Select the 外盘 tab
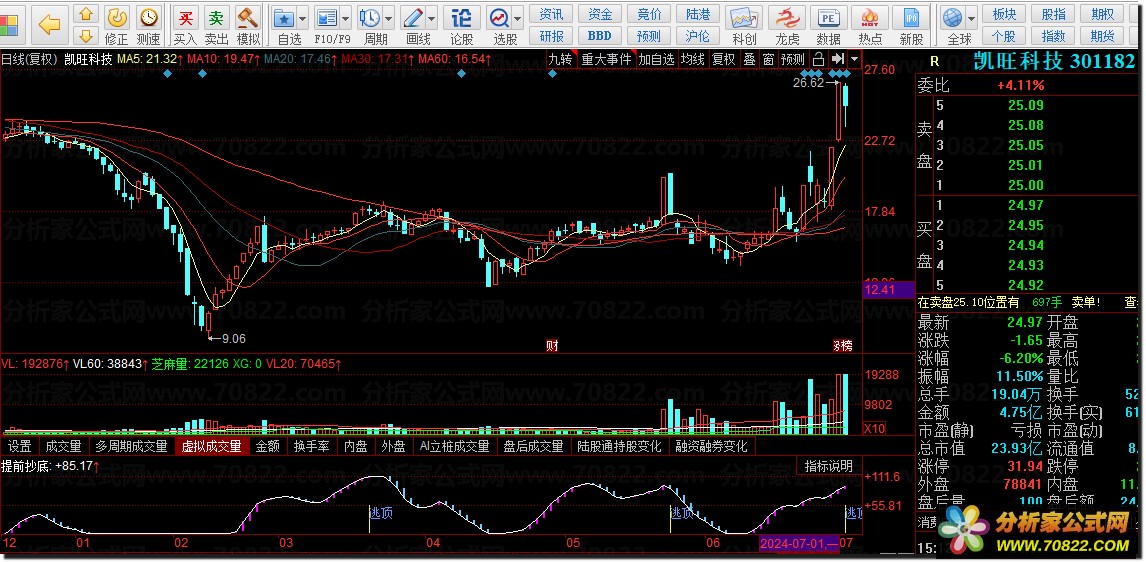Image resolution: width=1146 pixels, height=562 pixels. point(393,446)
